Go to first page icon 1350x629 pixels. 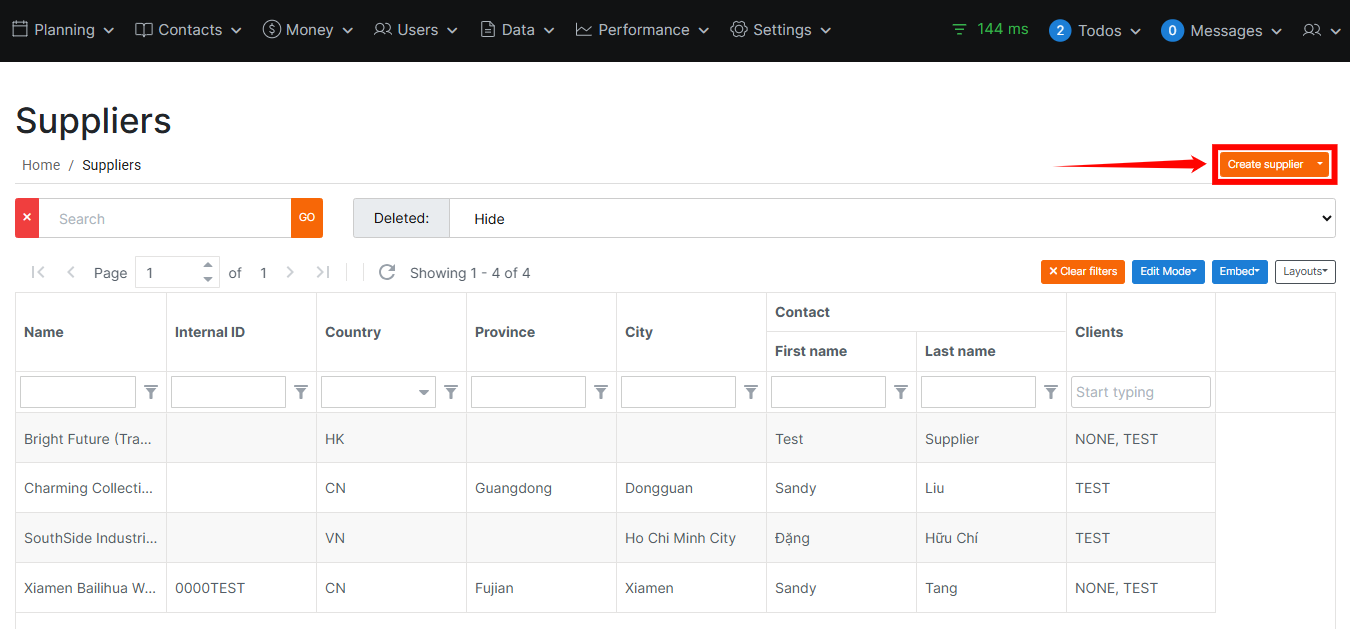click(x=38, y=272)
